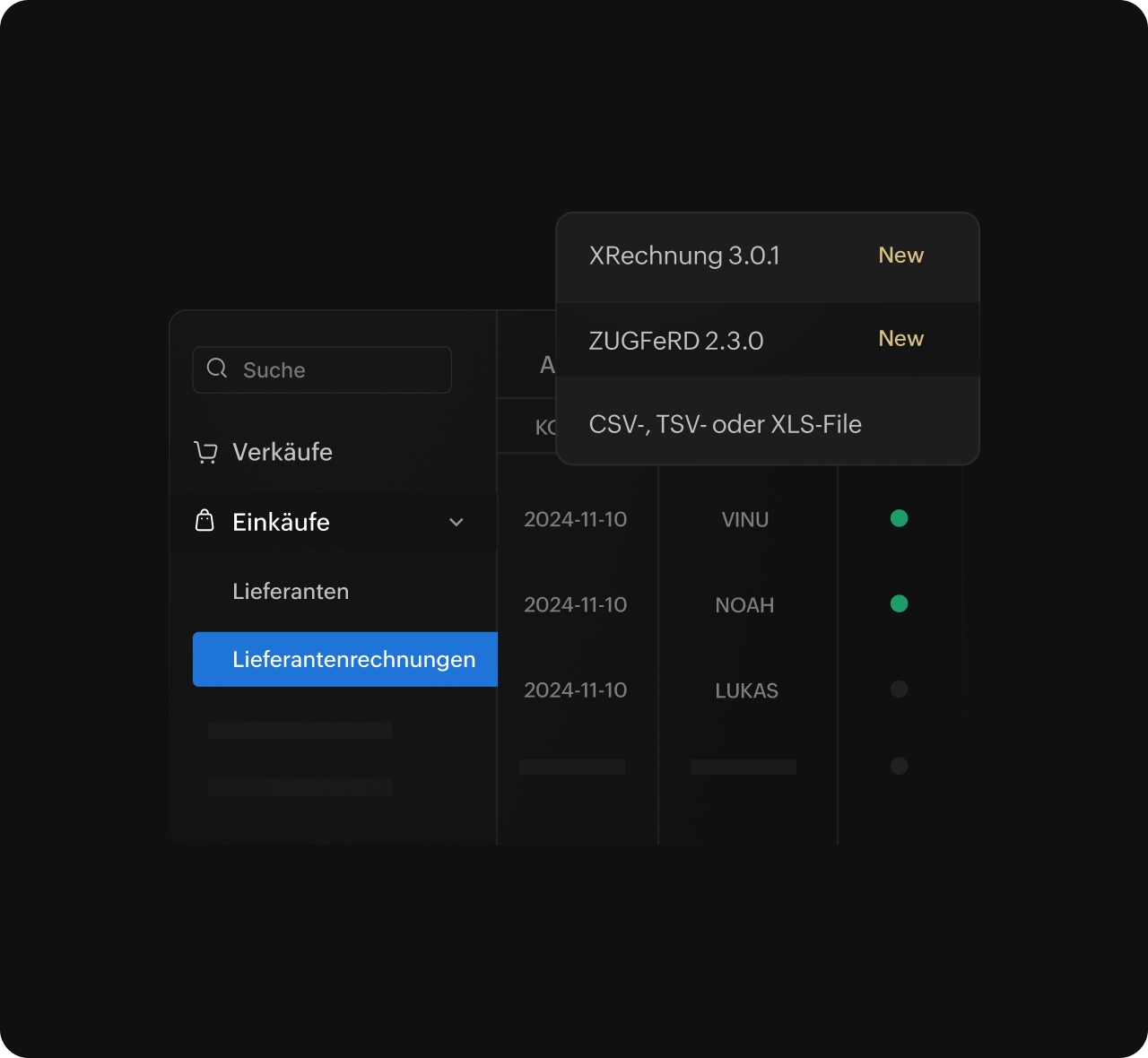Viewport: 1148px width, 1058px height.
Task: Click the magnifying glass search icon
Action: (217, 369)
